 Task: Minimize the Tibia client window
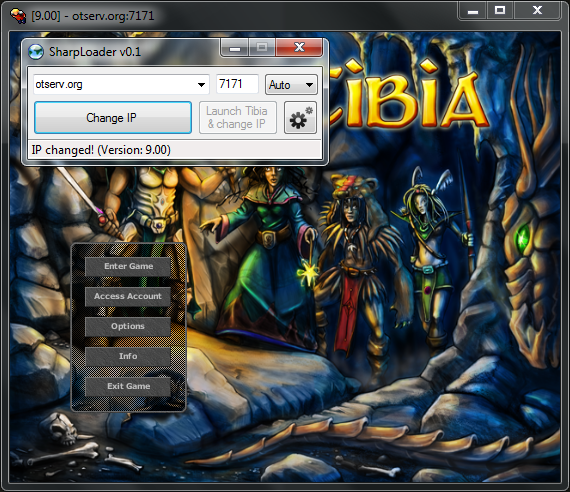click(x=473, y=11)
